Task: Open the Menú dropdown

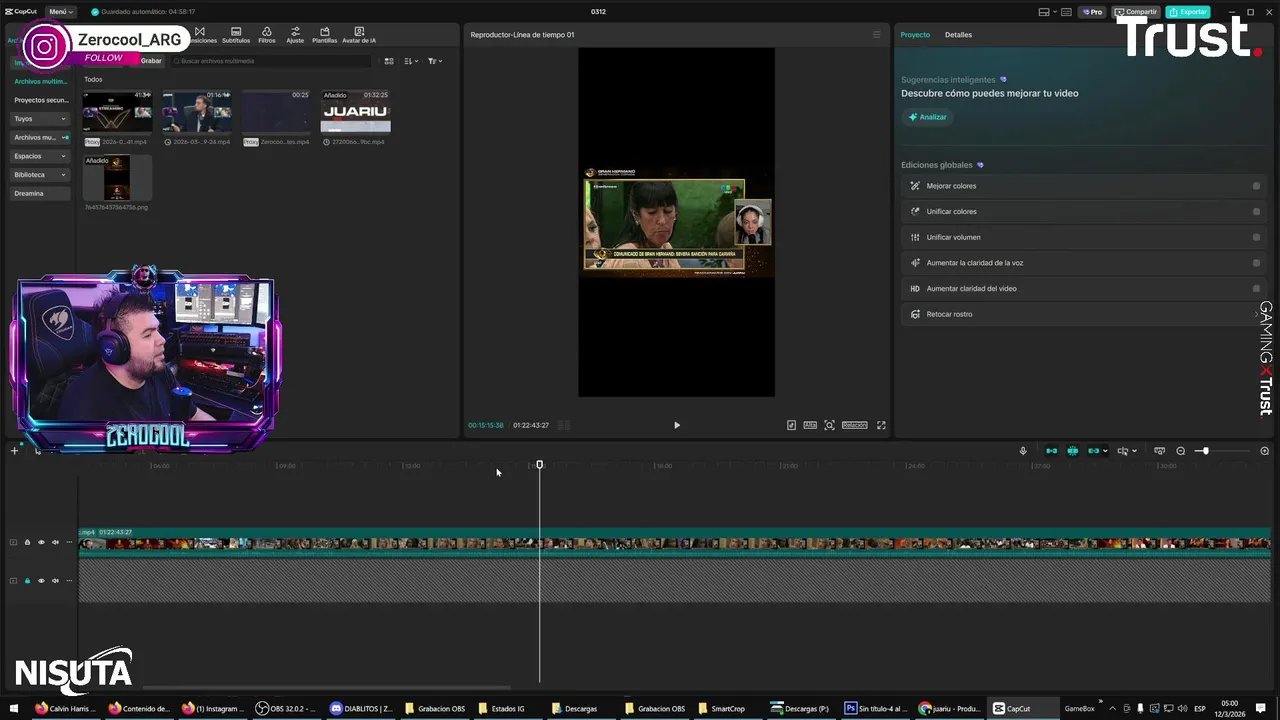Action: click(x=61, y=12)
